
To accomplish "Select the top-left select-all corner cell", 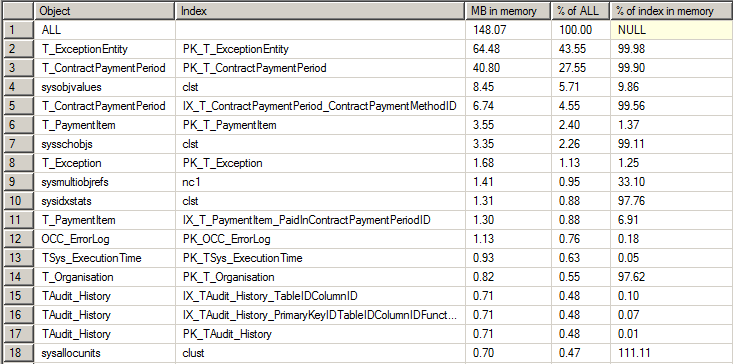I will coord(18,11).
